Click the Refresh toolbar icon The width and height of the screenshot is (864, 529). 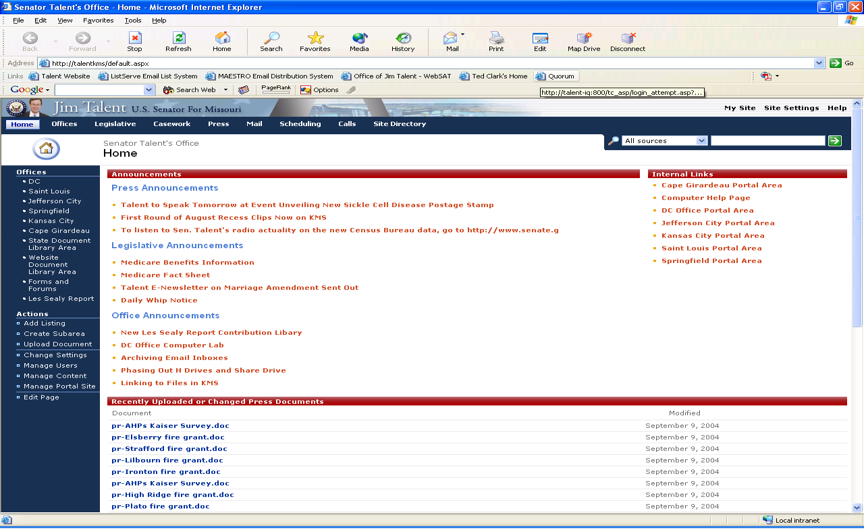coord(178,40)
